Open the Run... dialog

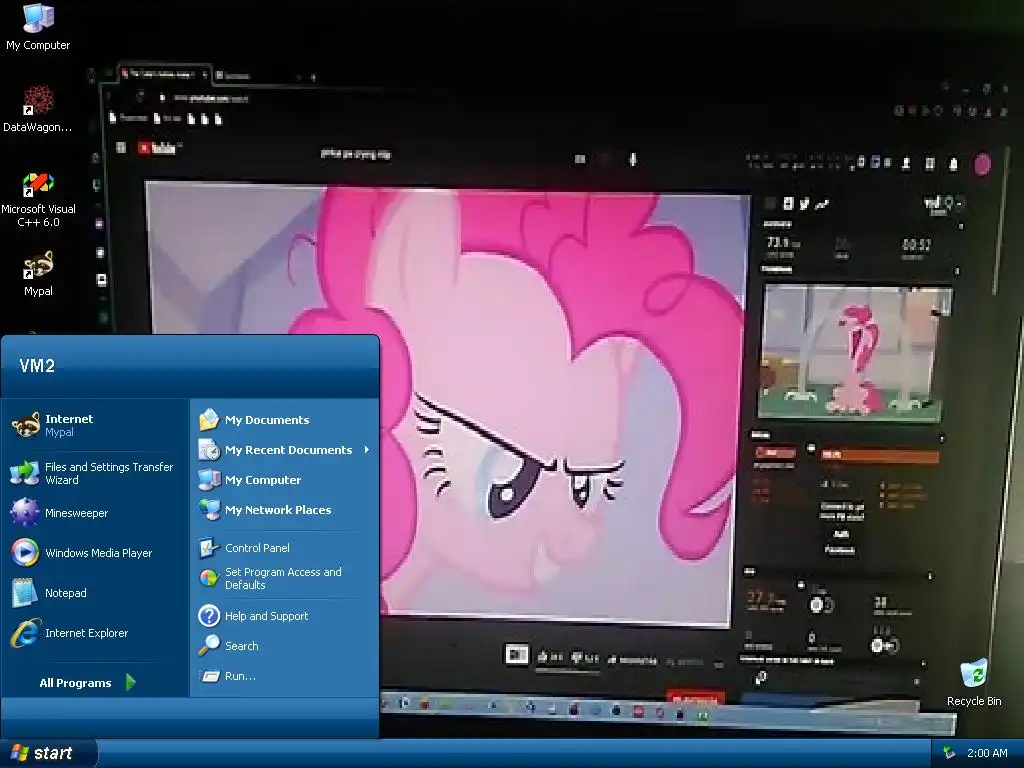coord(284,676)
